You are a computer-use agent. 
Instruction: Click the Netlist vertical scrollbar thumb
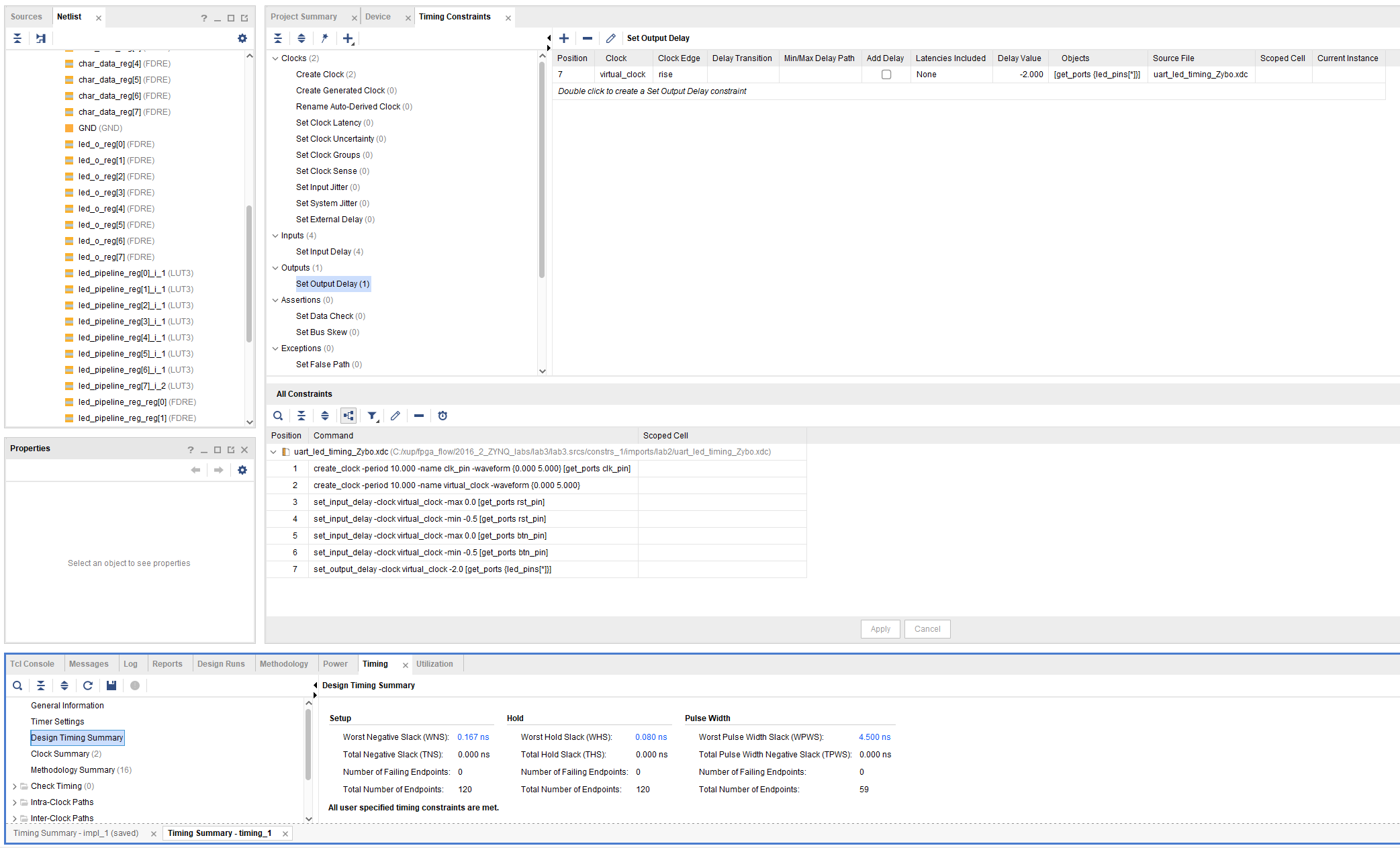click(x=249, y=272)
